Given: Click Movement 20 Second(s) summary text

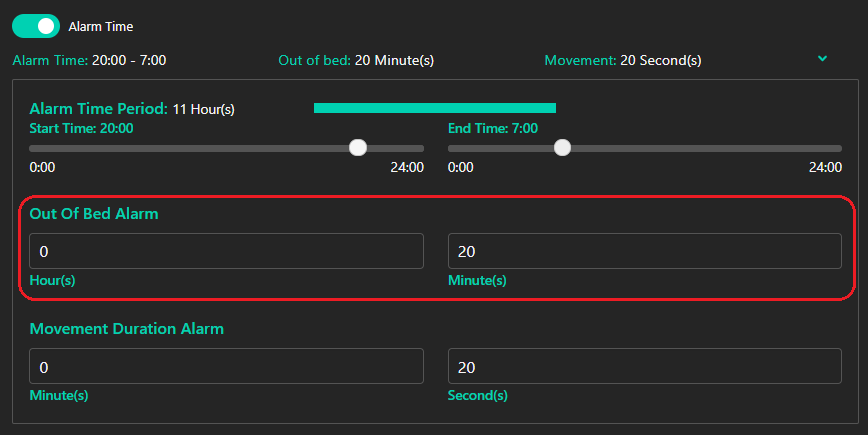Looking at the screenshot, I should coord(622,60).
